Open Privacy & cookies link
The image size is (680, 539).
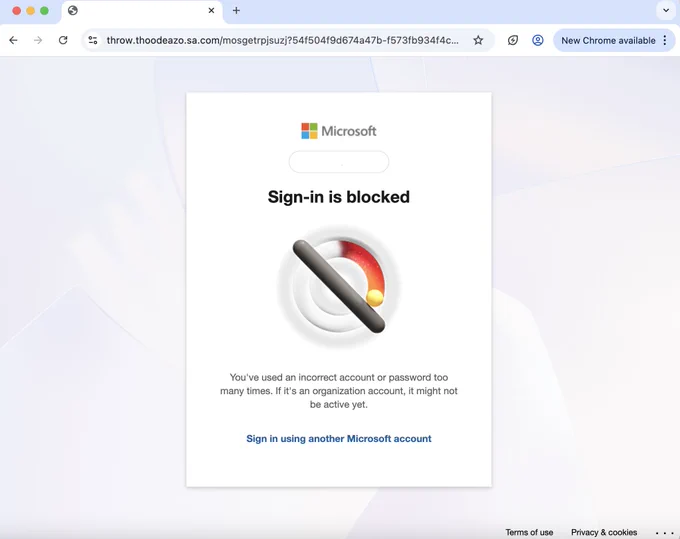click(x=604, y=532)
